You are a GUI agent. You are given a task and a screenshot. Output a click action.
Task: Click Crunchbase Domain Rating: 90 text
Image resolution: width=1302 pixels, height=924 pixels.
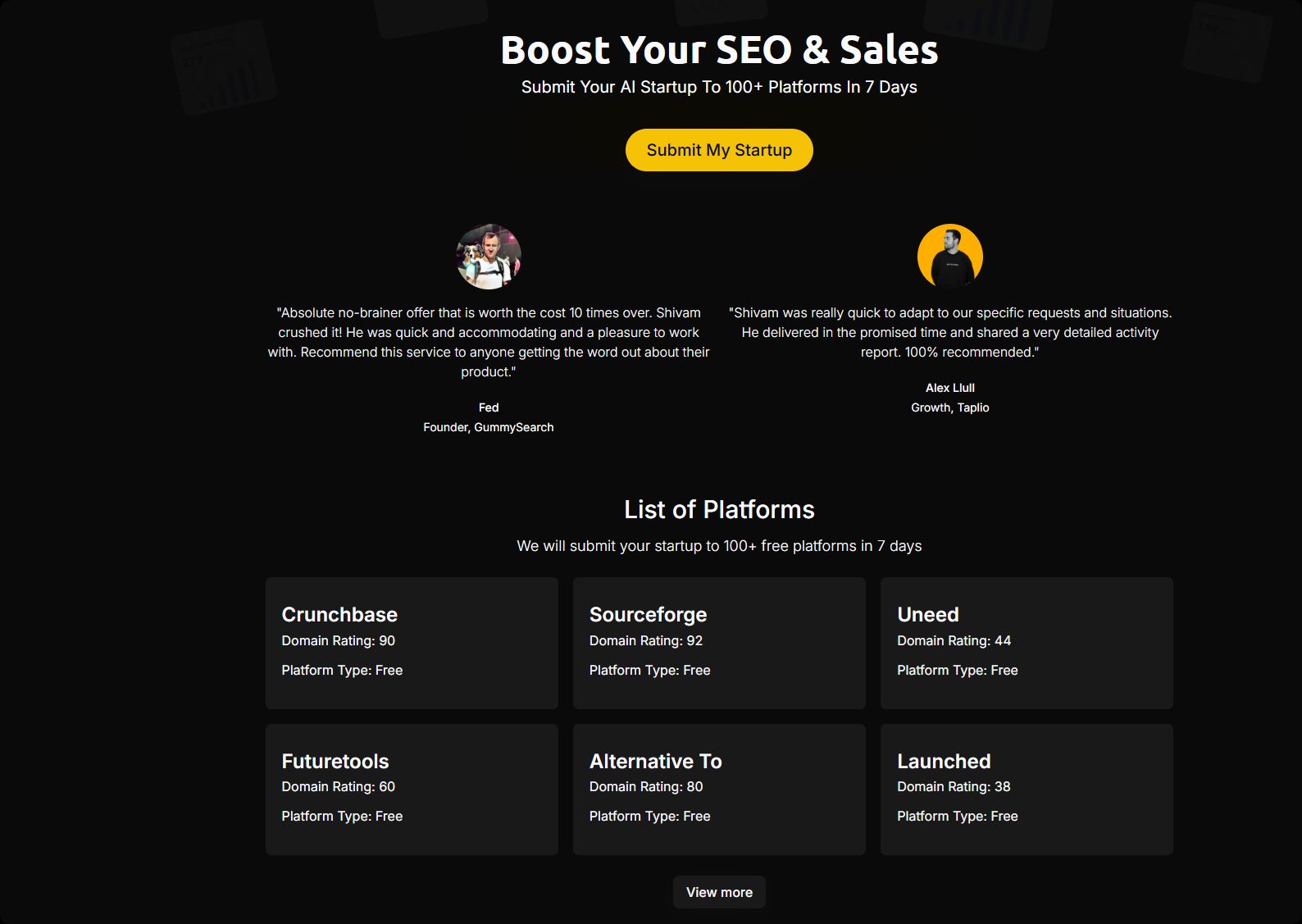pyautogui.click(x=339, y=641)
